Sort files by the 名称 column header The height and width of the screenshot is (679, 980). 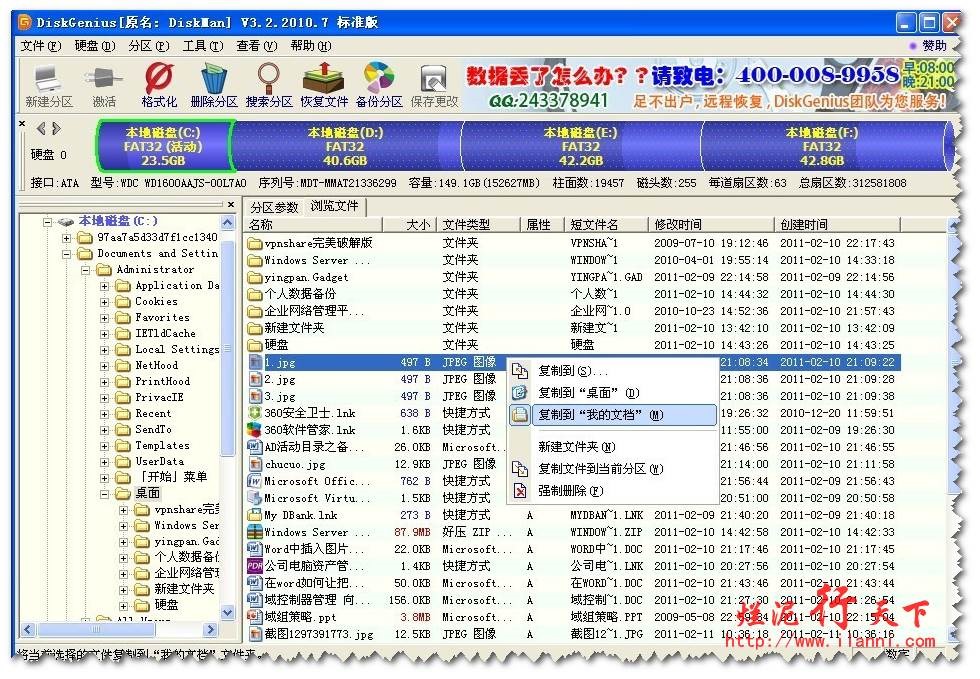coord(314,224)
